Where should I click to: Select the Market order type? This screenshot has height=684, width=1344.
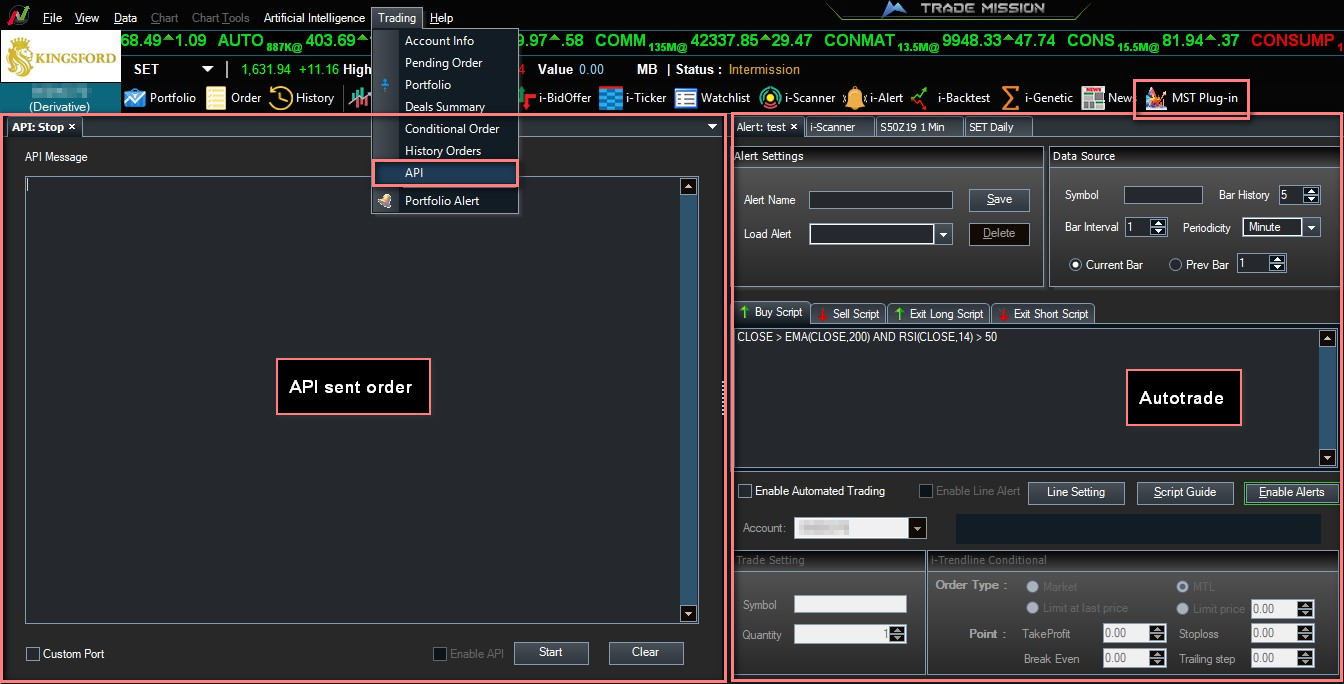click(1032, 587)
